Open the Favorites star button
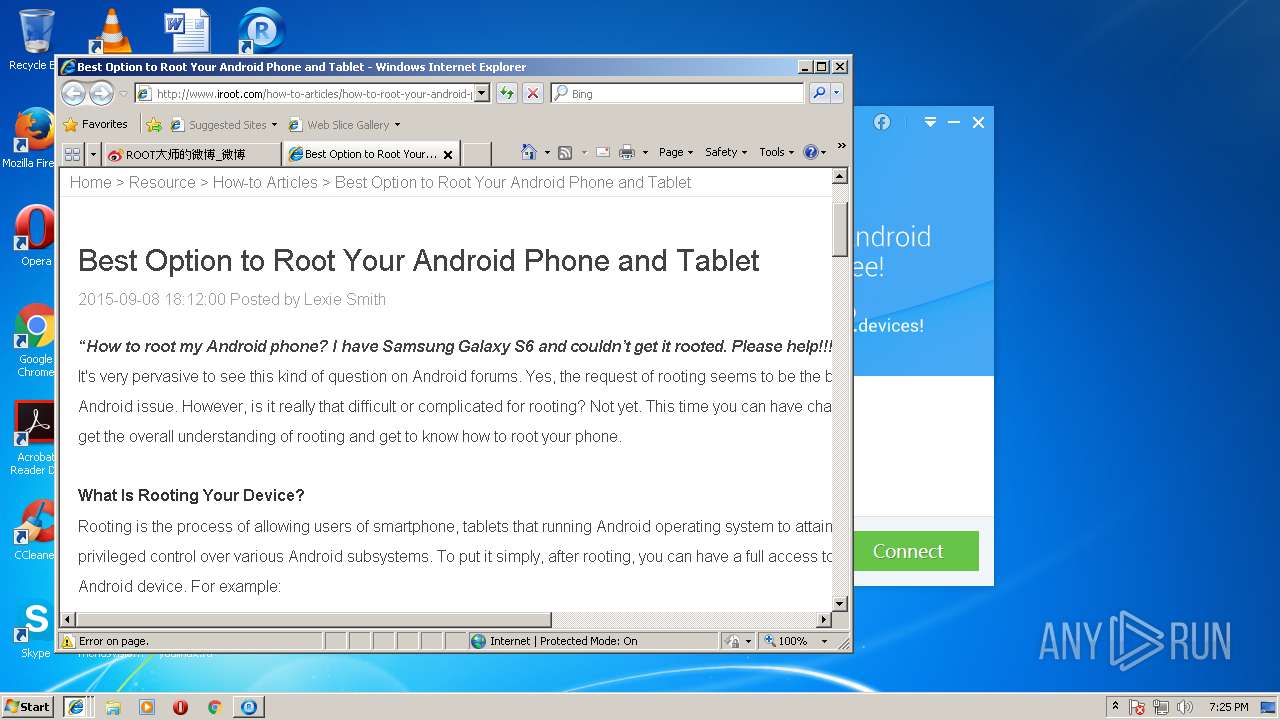Viewport: 1280px width, 720px height. [x=96, y=124]
